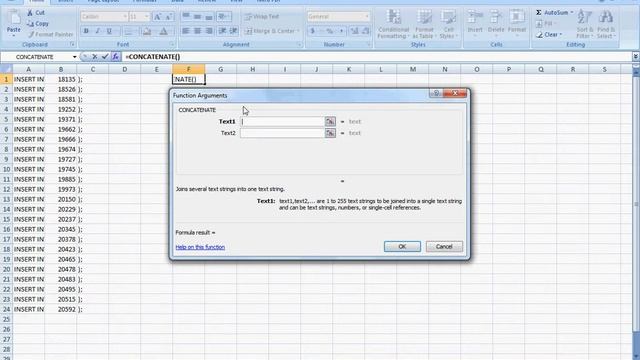Expand the Name Box dropdown arrow
640x360 pixels.
tap(74, 57)
